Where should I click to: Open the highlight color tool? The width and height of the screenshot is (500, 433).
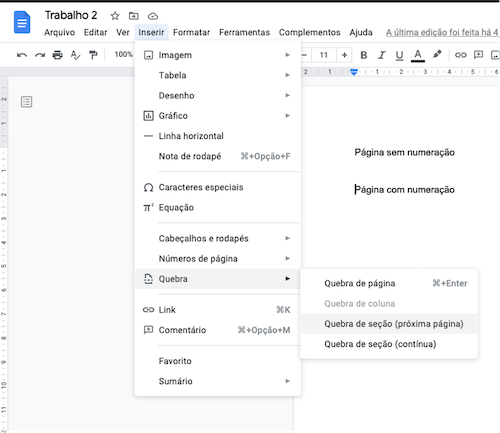click(x=437, y=54)
